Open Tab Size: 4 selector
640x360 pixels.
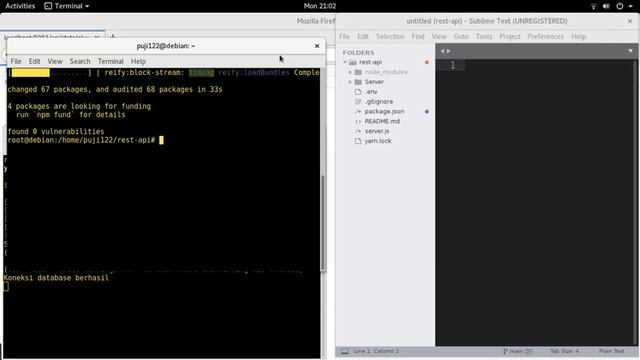click(x=564, y=351)
